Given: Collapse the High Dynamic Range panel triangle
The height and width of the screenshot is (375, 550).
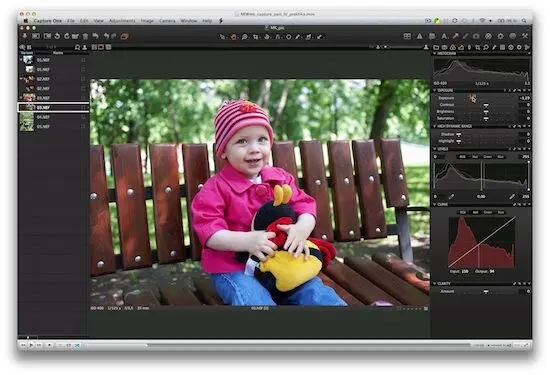Looking at the screenshot, I should coord(435,126).
